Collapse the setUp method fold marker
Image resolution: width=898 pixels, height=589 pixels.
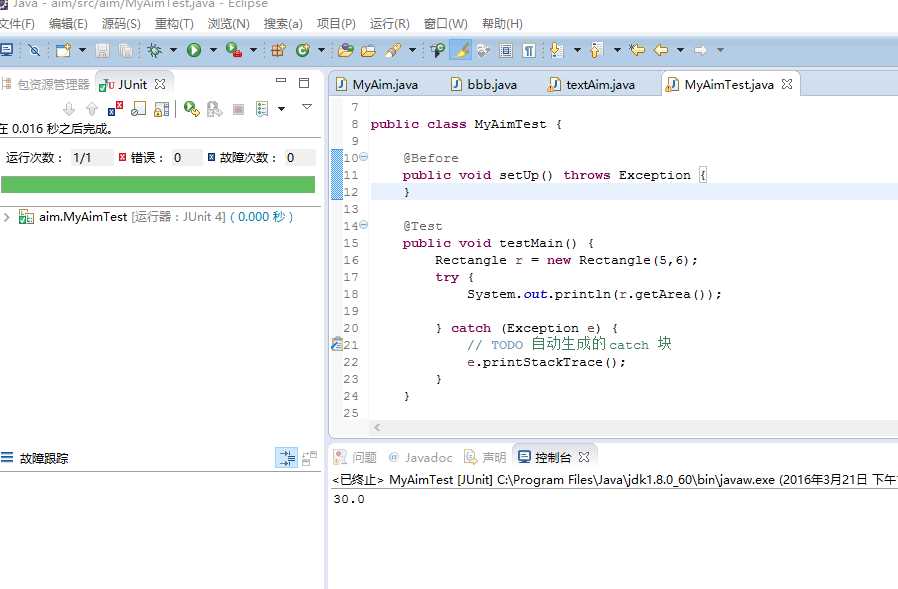click(x=364, y=156)
